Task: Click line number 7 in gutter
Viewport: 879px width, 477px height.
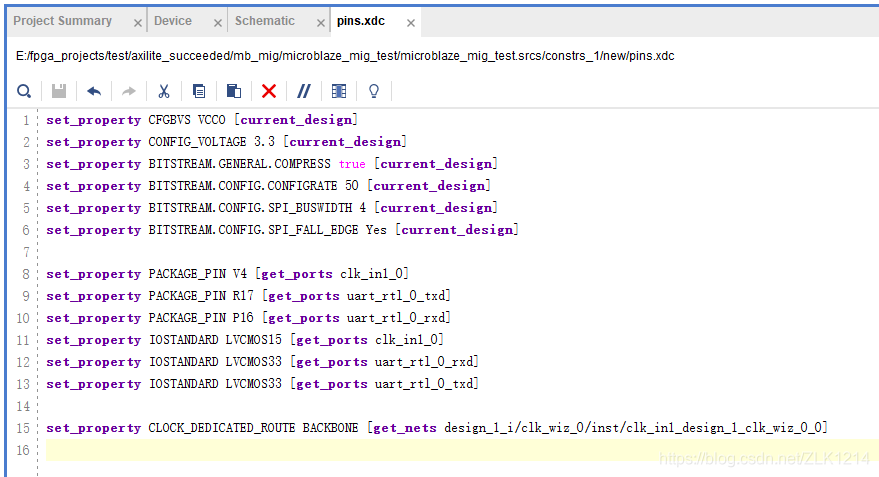Action: (26, 252)
